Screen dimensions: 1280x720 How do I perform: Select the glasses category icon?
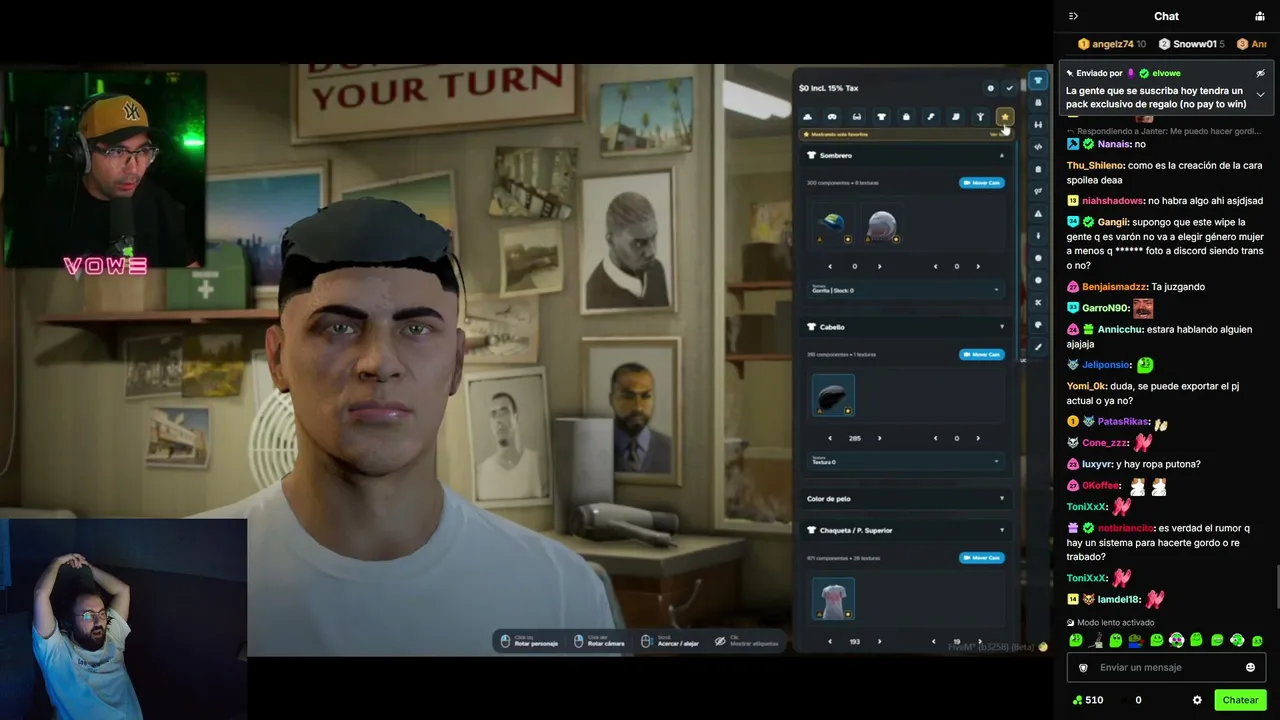[x=856, y=117]
